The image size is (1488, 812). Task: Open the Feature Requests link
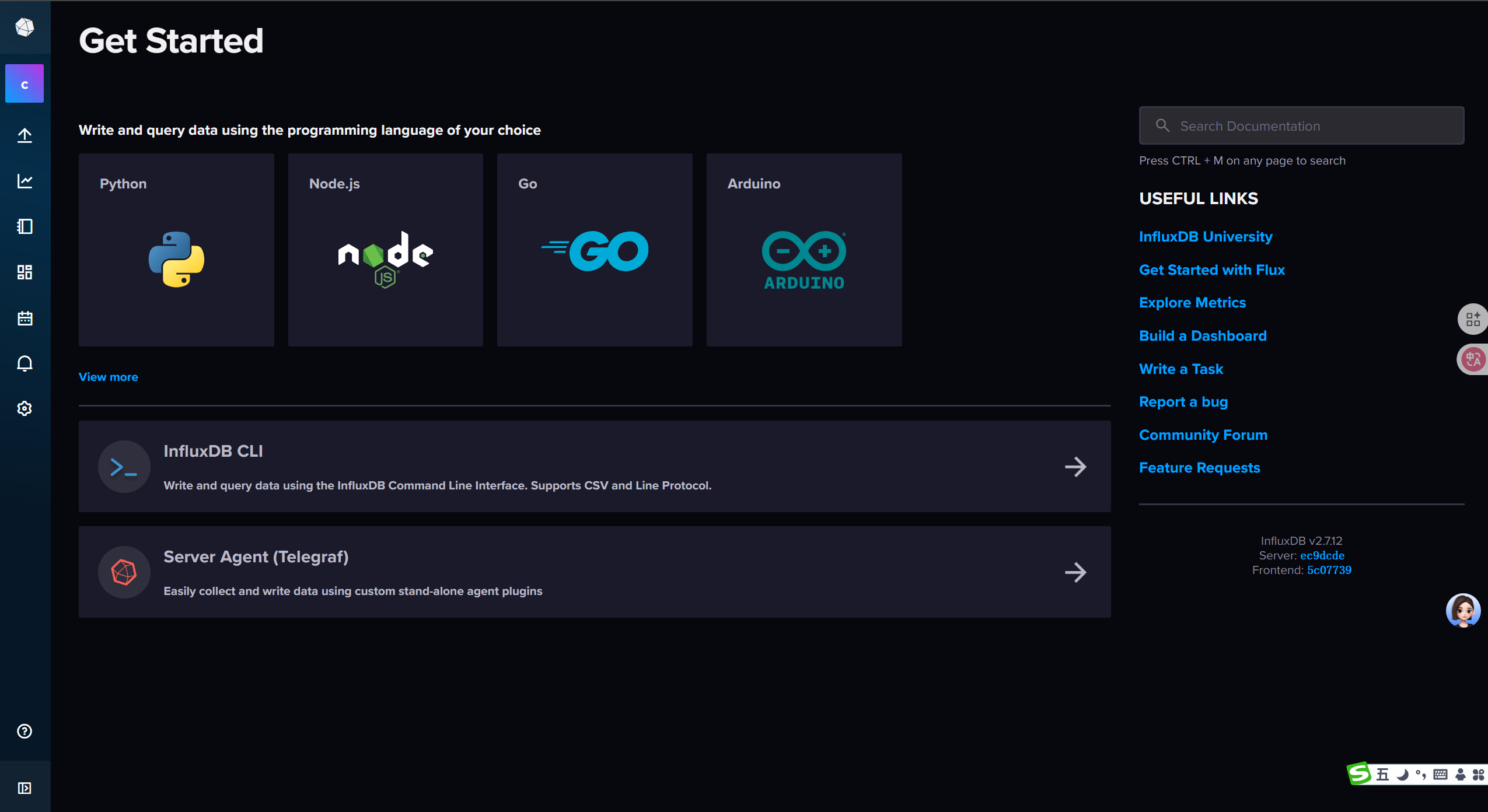pyautogui.click(x=1200, y=468)
